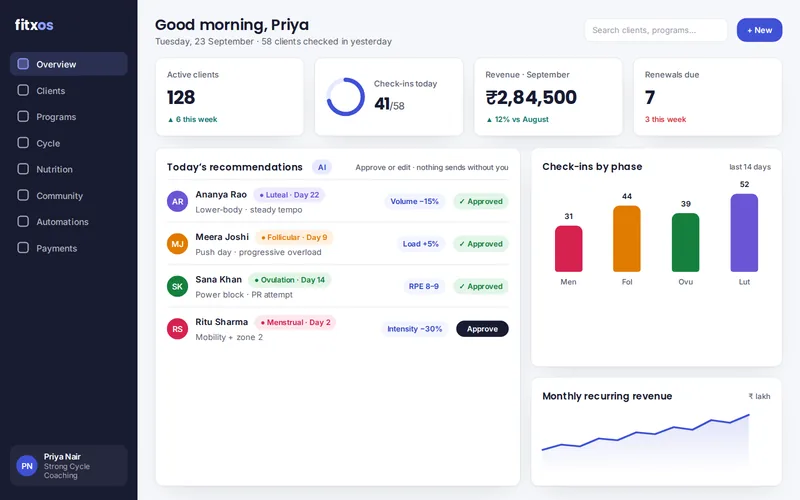This screenshot has height=500, width=800.
Task: Click the 'last 14 days' label
Action: pos(750,167)
